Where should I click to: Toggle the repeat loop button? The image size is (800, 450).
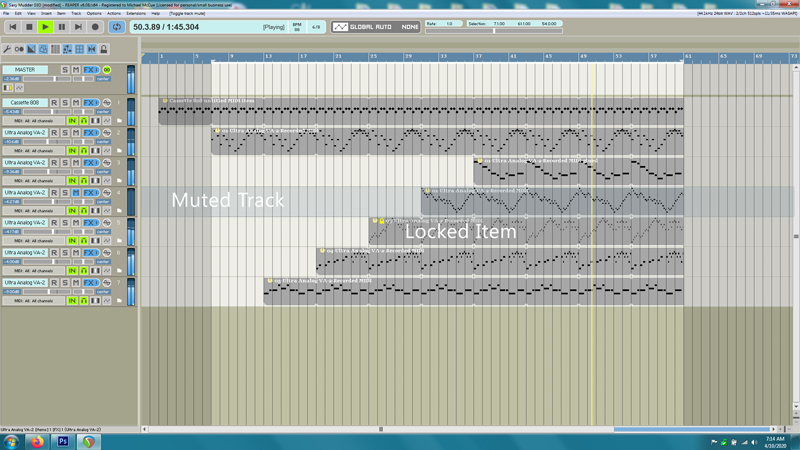click(x=116, y=27)
